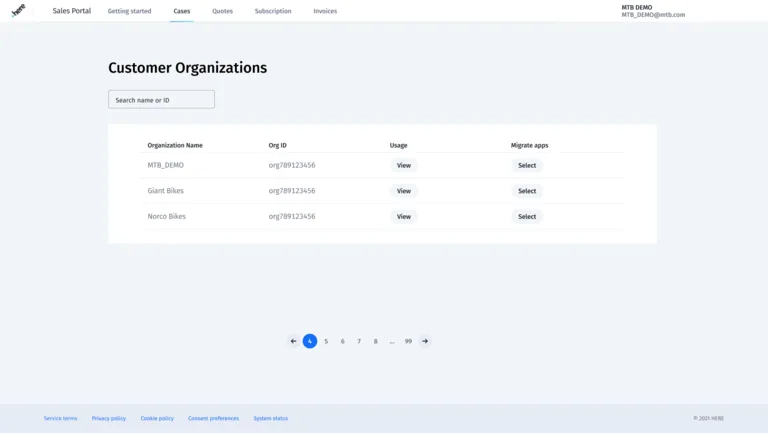The height and width of the screenshot is (433, 768).
Task: Open the Quotes tab
Action: [x=222, y=11]
